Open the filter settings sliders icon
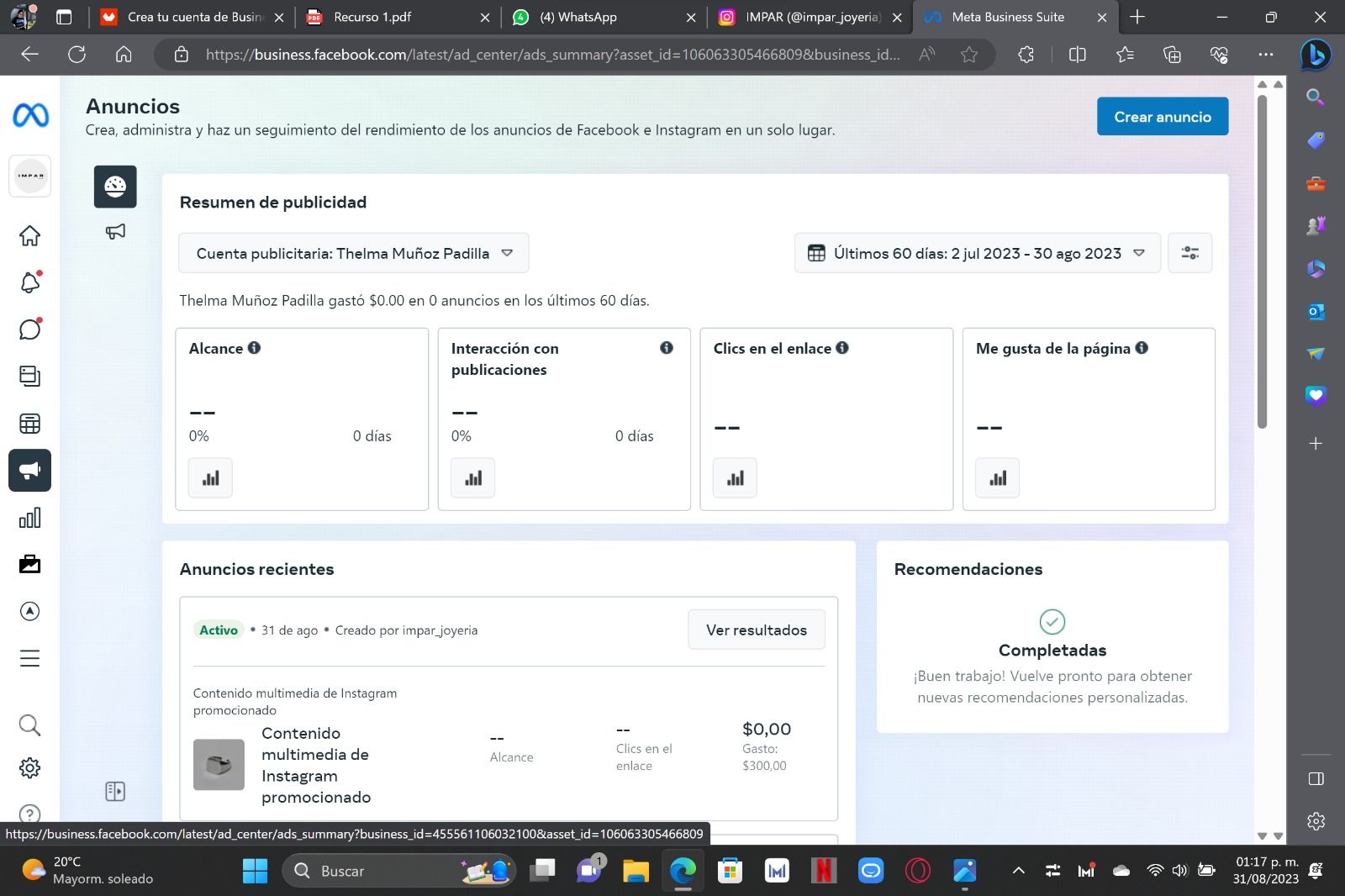The width and height of the screenshot is (1345, 896). [x=1189, y=253]
